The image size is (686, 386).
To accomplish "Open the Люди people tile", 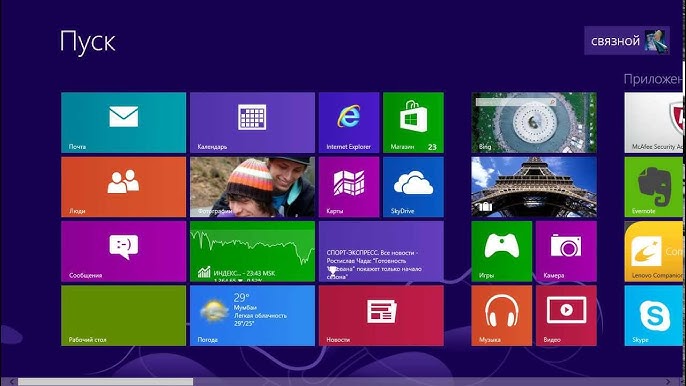I will tap(123, 187).
